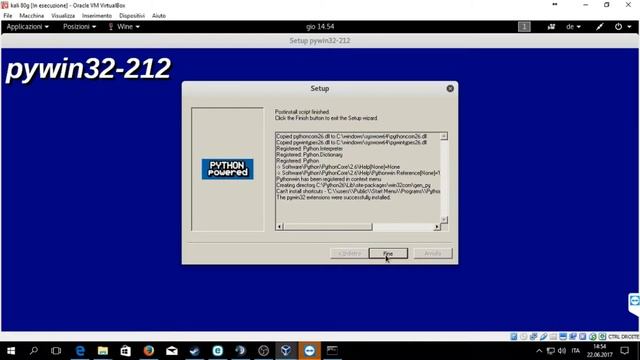Click the pen/color picker icon in Kali bar
The width and height of the screenshot is (640, 360).
pos(599,27)
